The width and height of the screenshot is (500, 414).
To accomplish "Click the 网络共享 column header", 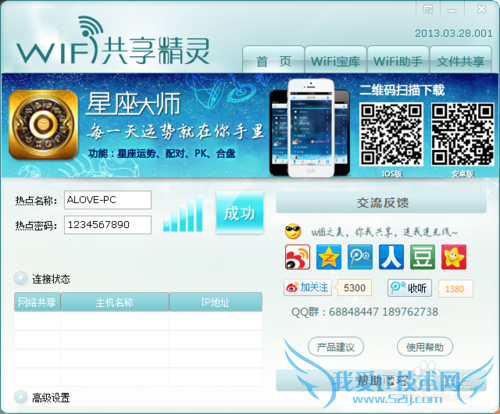I will tap(37, 302).
